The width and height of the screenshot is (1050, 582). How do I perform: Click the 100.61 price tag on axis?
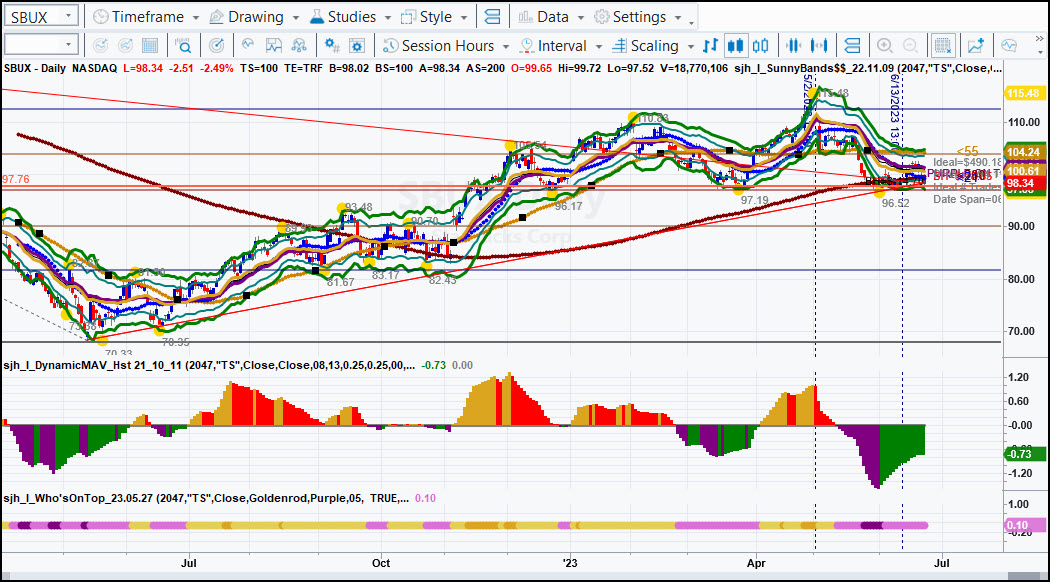(x=1023, y=171)
